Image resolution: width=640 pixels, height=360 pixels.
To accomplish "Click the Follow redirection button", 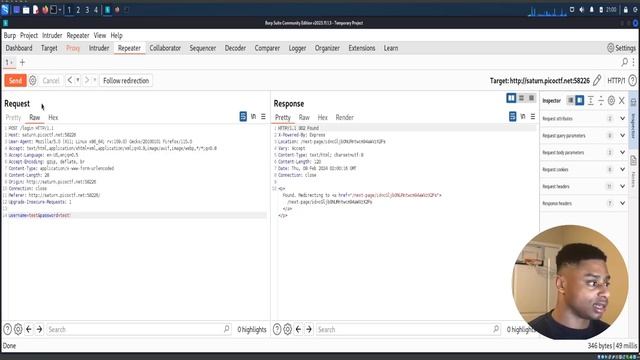I will tap(126, 81).
